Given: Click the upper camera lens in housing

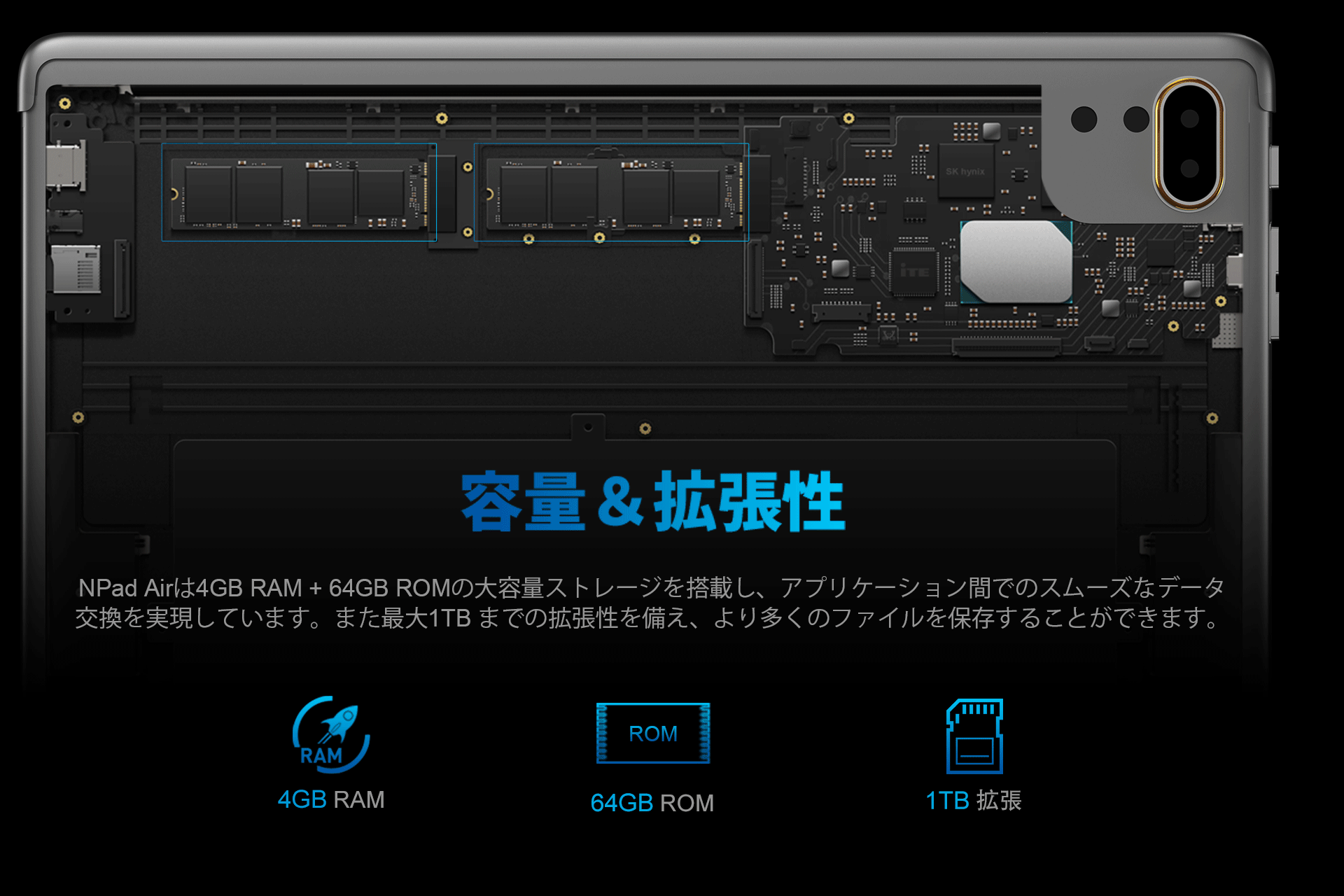Looking at the screenshot, I should pos(1189,118).
